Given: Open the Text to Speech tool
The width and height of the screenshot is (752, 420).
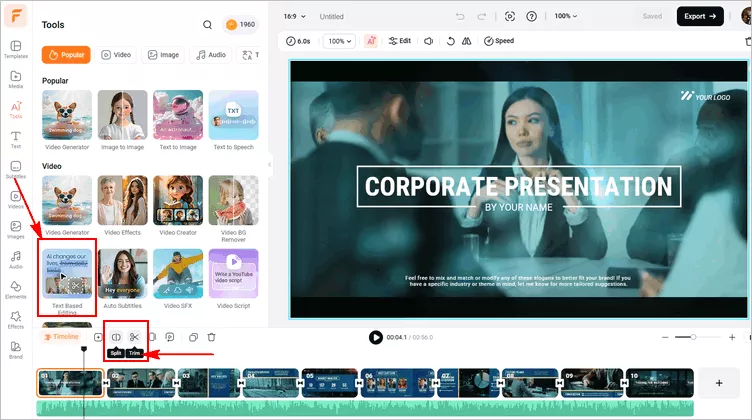Looking at the screenshot, I should pos(234,120).
